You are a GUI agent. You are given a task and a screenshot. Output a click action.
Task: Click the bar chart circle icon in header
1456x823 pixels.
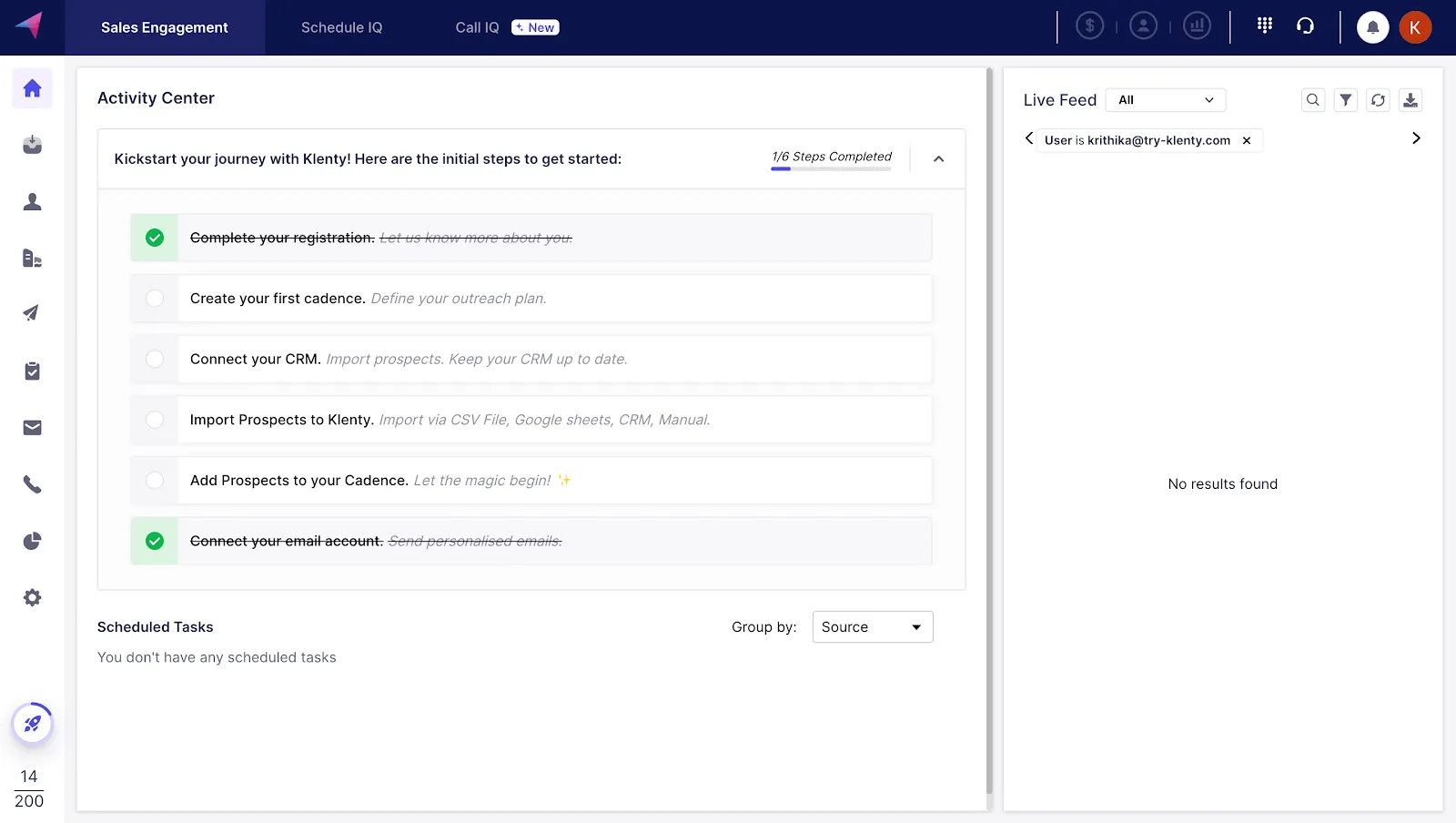[x=1197, y=25]
